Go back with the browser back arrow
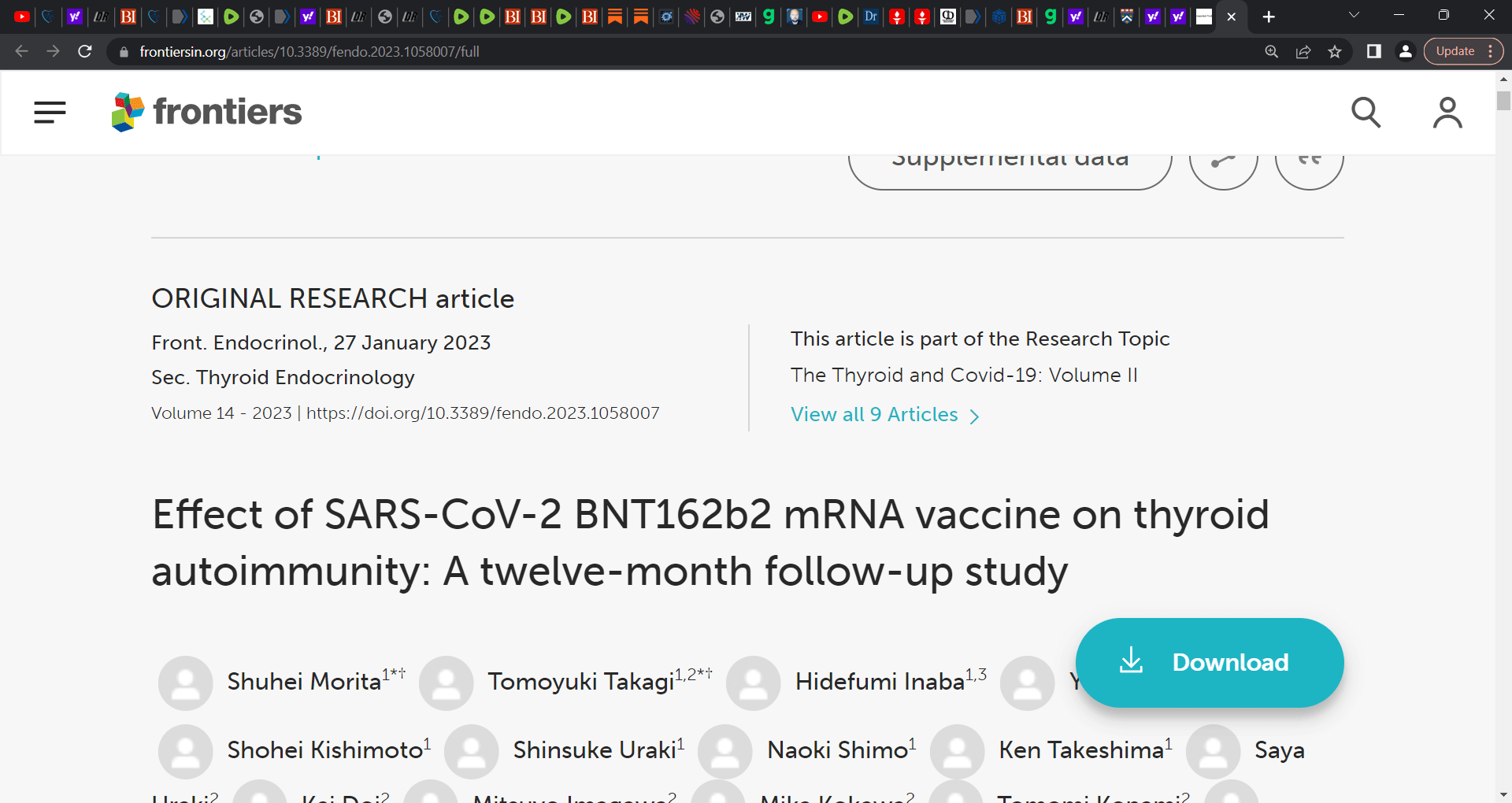 [21, 51]
